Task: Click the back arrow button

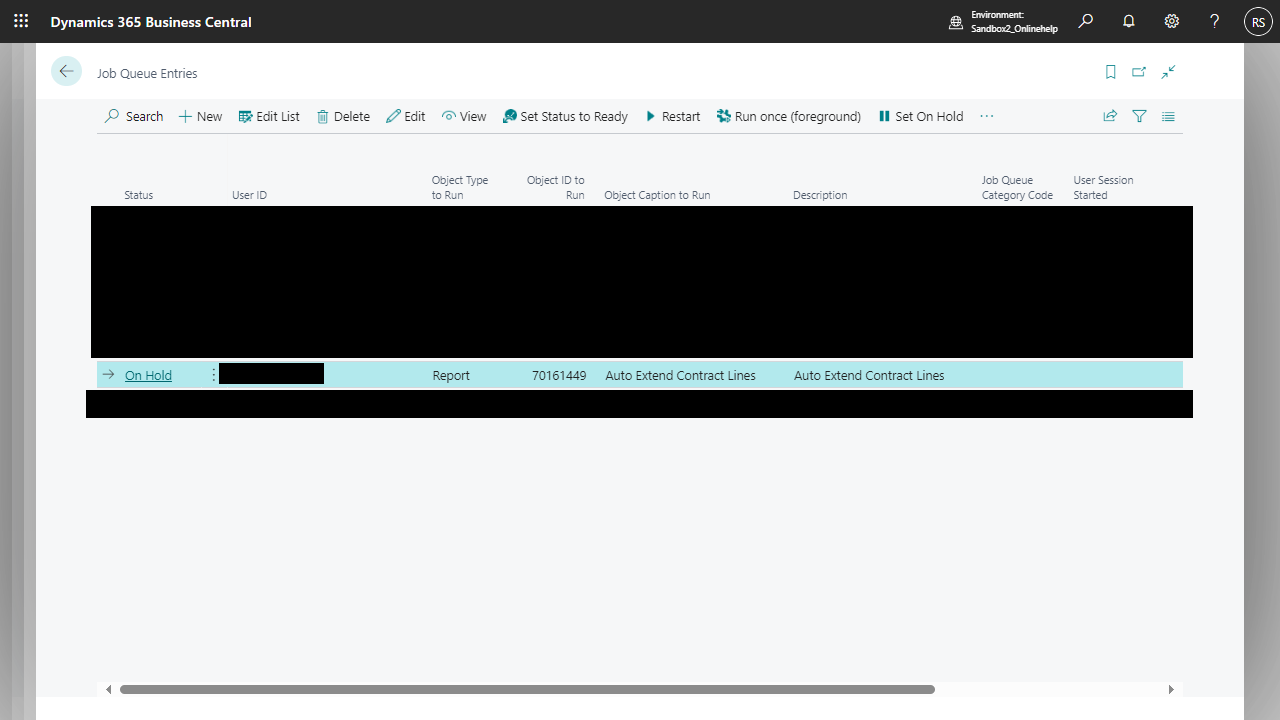Action: tap(66, 71)
